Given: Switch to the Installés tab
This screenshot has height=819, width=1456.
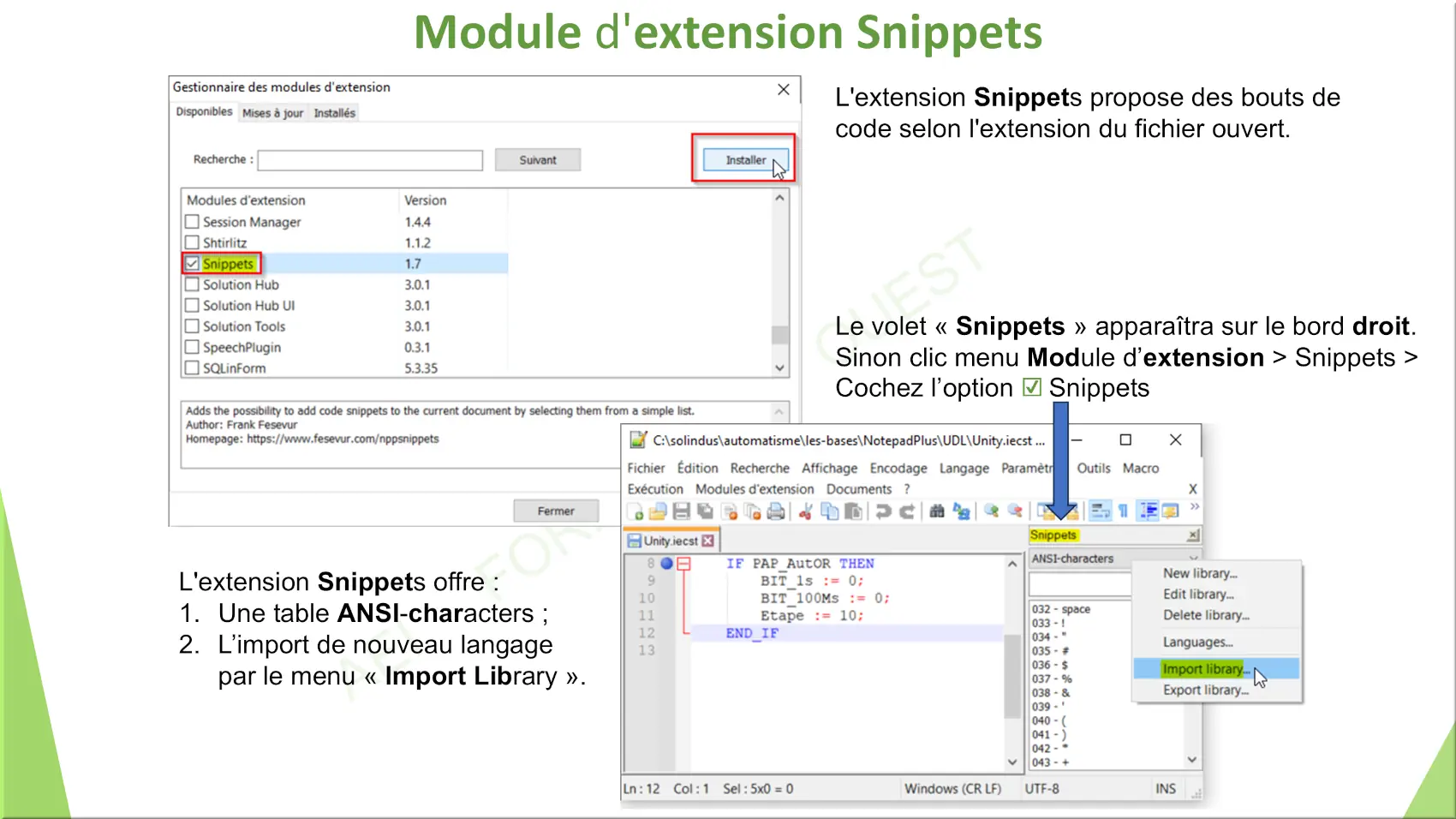Looking at the screenshot, I should (x=334, y=113).
